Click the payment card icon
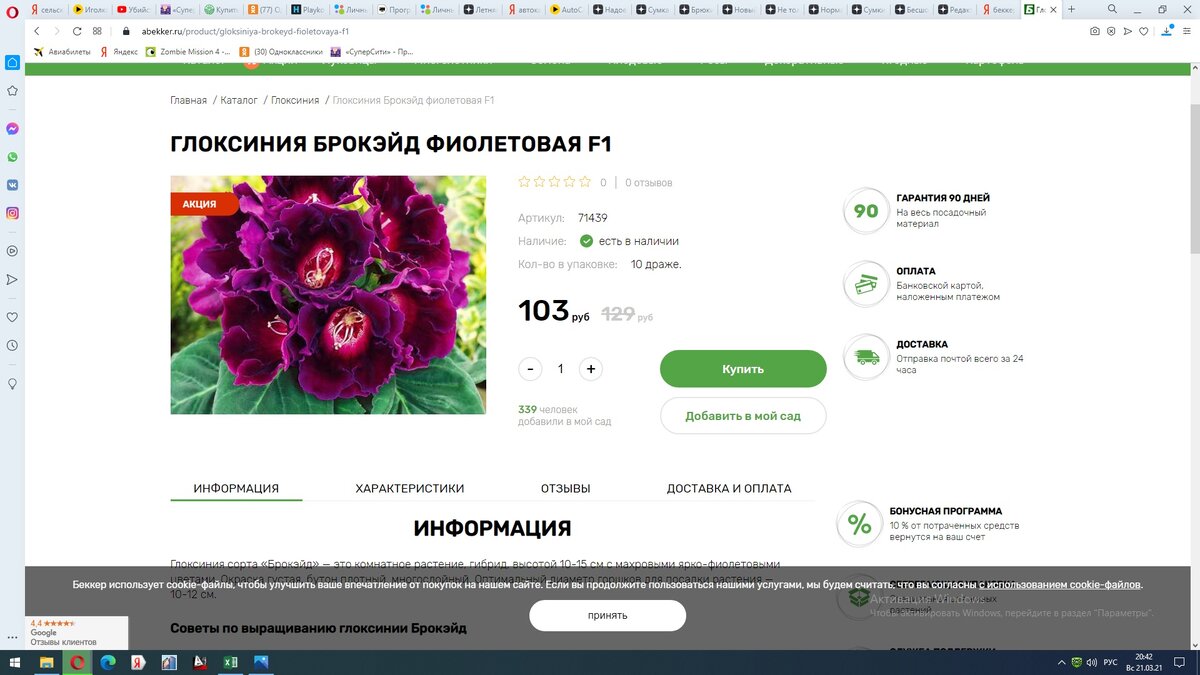 pyautogui.click(x=866, y=284)
